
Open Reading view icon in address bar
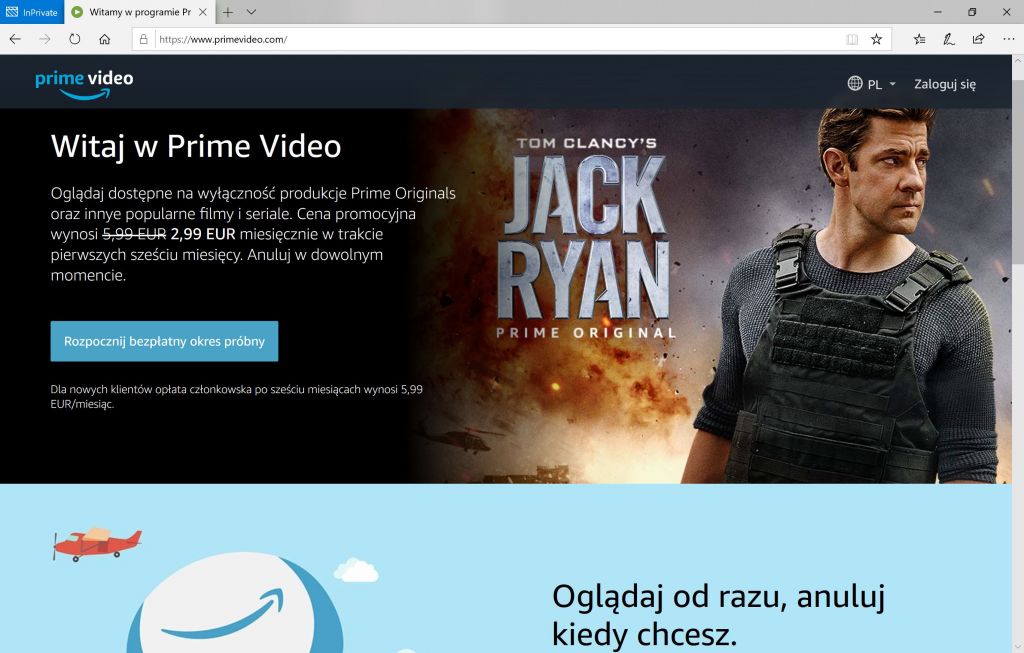click(852, 39)
